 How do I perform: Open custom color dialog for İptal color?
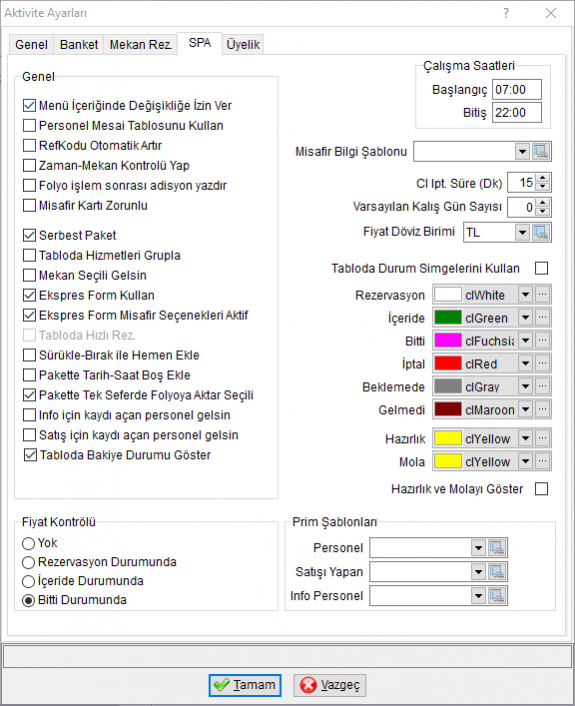543,363
